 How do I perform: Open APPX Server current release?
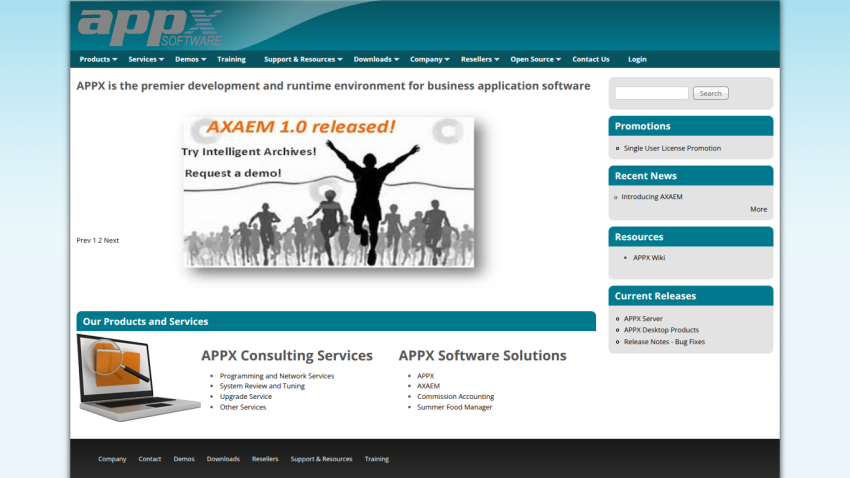[643, 319]
